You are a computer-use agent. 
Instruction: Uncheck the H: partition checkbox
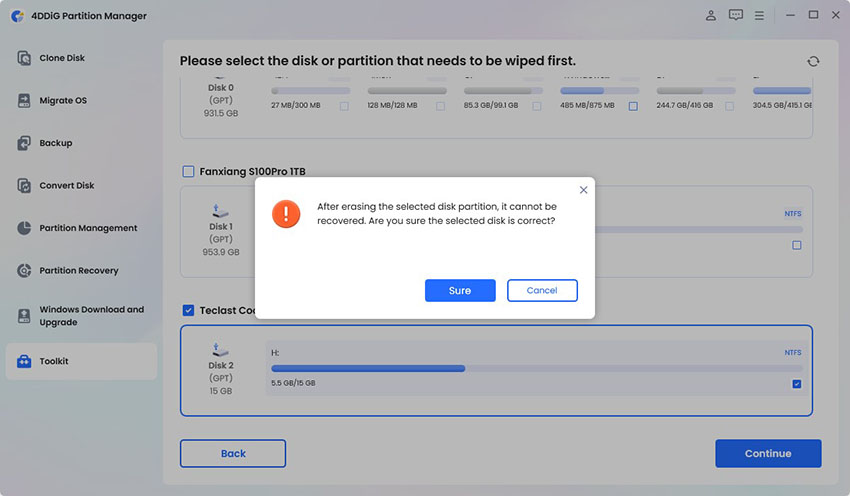(797, 384)
